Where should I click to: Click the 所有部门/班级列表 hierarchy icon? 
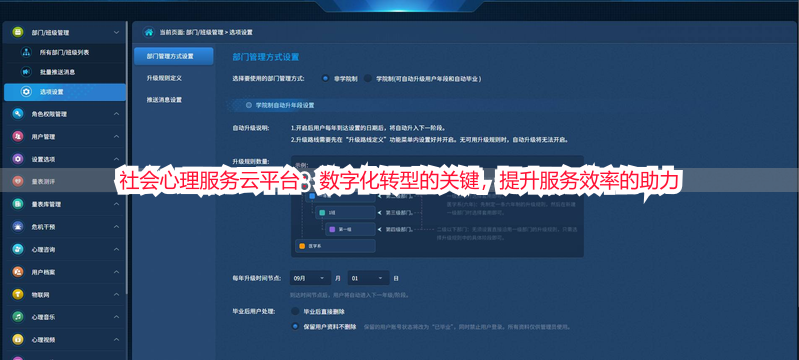coord(25,52)
